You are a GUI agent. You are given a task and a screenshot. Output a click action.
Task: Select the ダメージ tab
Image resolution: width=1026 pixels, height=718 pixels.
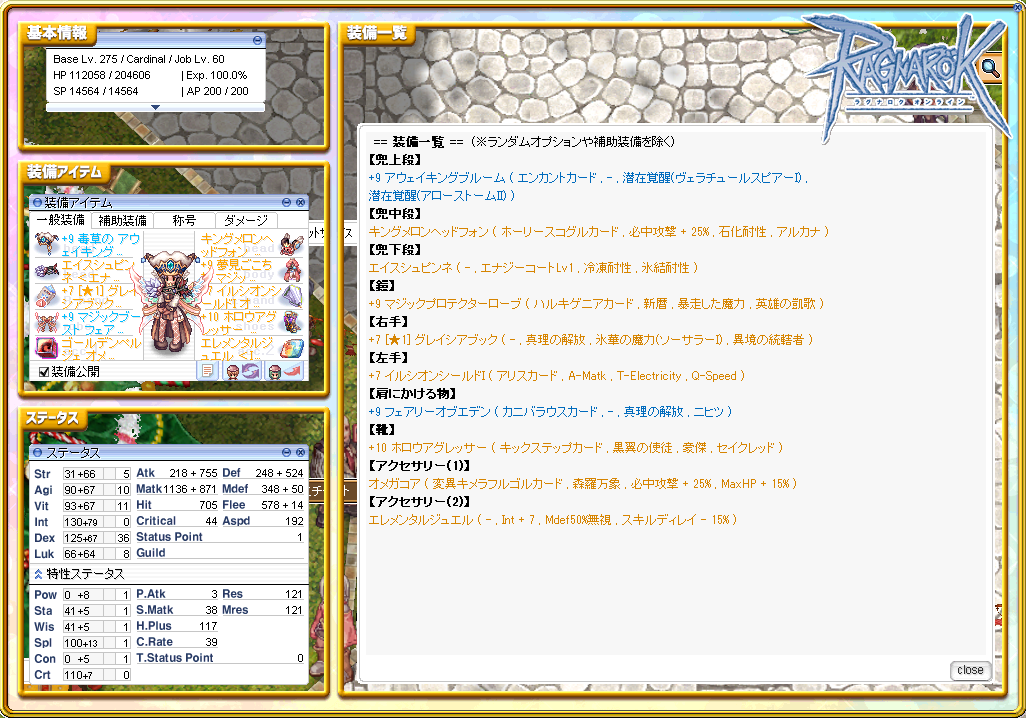pos(244,220)
